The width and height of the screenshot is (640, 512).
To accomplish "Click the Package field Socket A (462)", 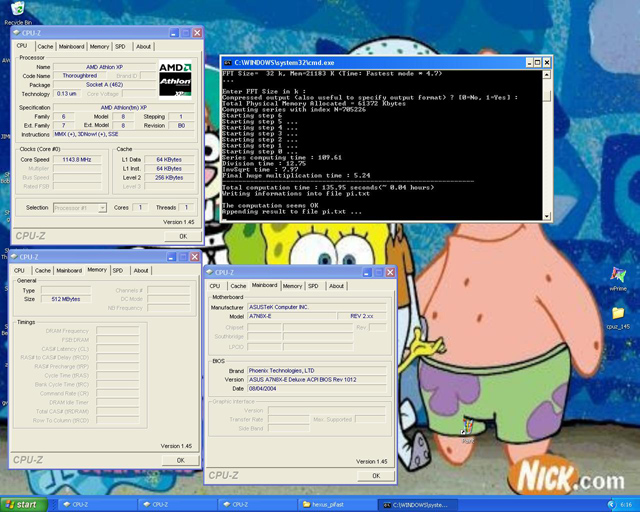I will (x=104, y=85).
